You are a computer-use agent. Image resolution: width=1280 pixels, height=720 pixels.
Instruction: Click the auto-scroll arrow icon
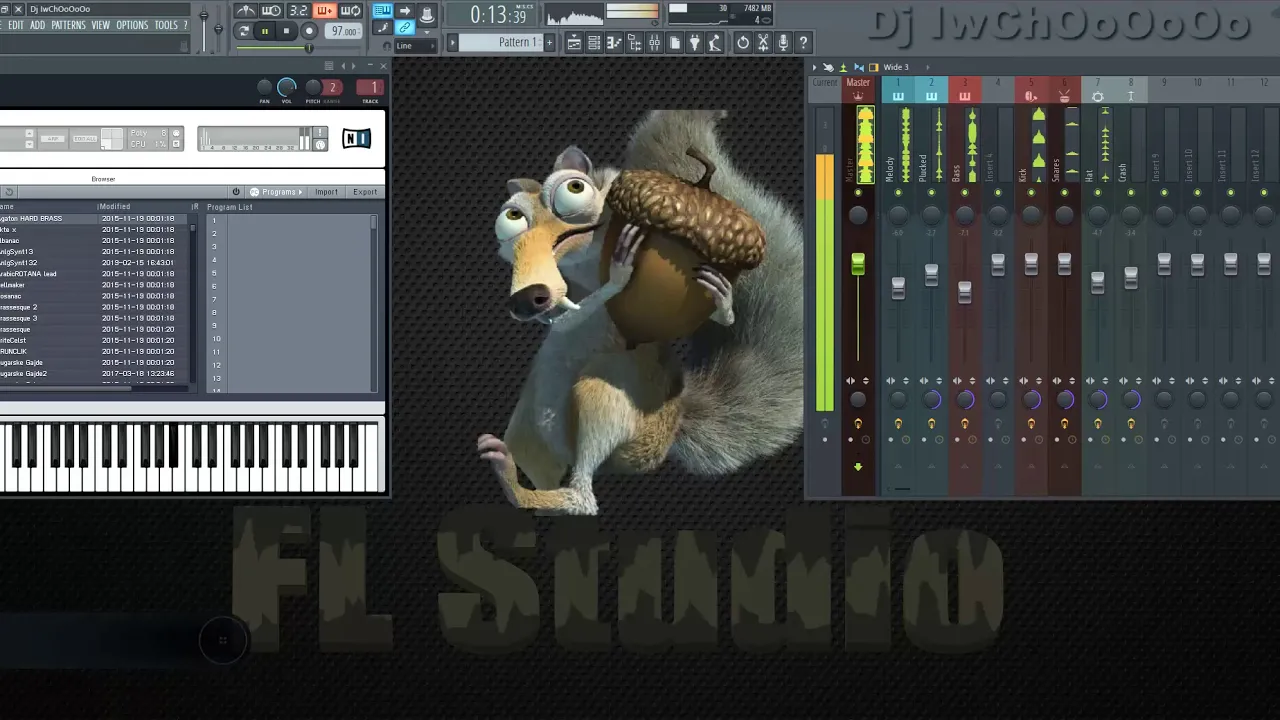(x=405, y=11)
